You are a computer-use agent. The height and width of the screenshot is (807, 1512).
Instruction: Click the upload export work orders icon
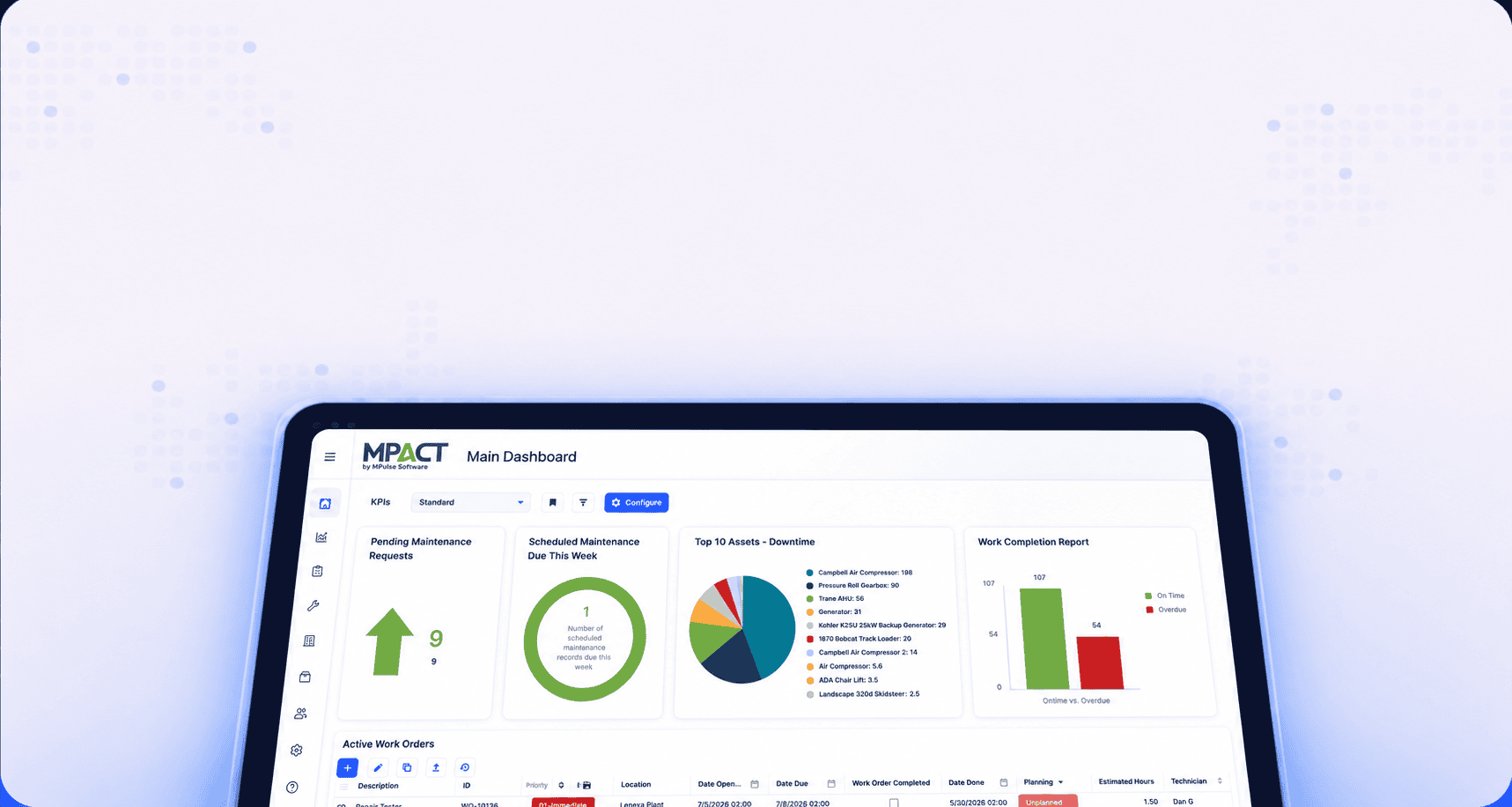point(436,767)
